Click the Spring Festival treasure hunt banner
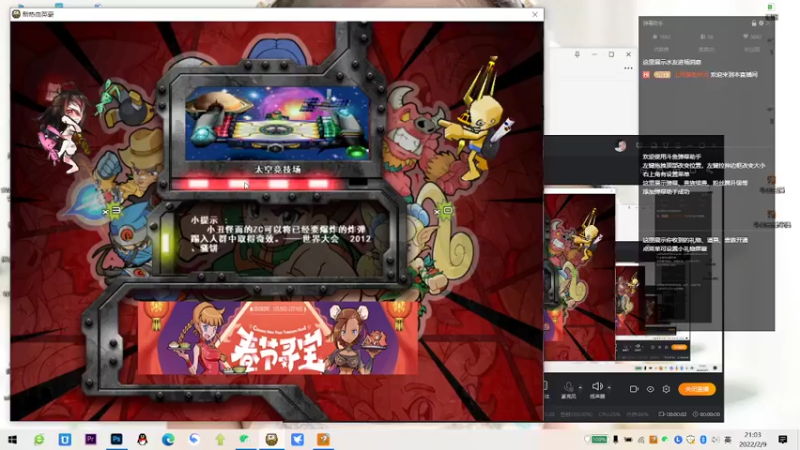This screenshot has width=800, height=450. tap(278, 337)
